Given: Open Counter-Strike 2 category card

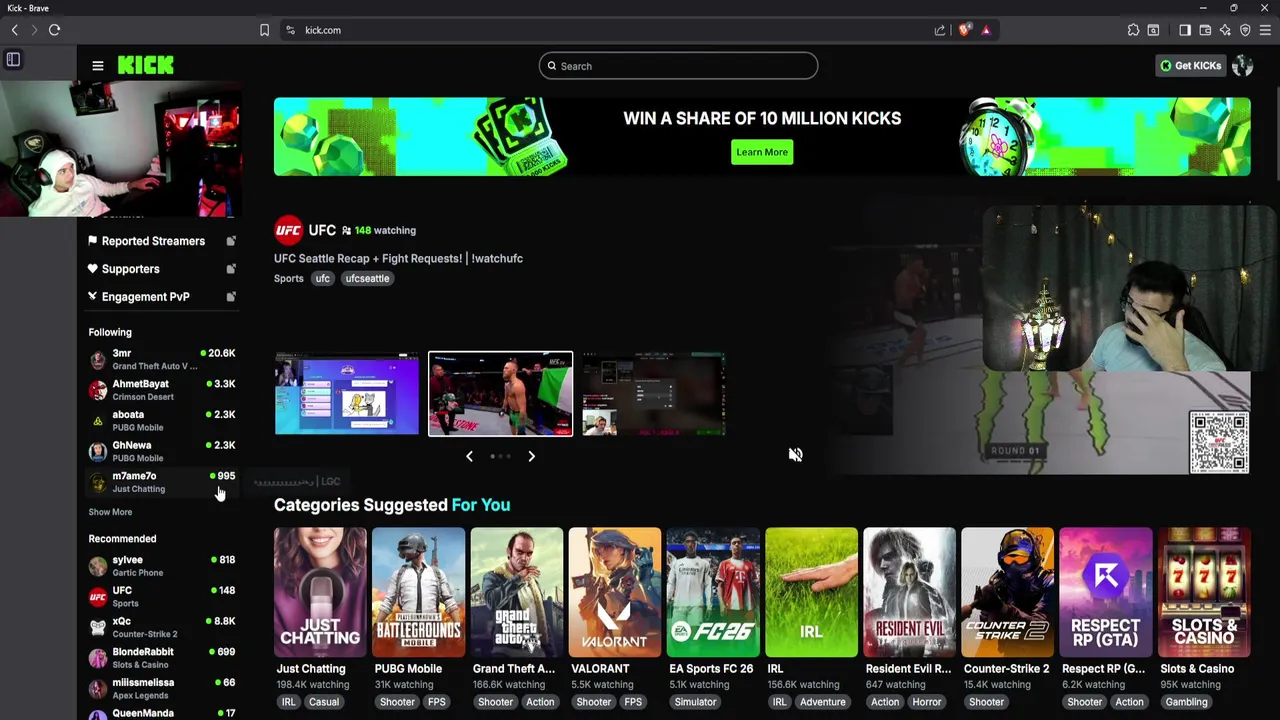Looking at the screenshot, I should pos(1007,592).
